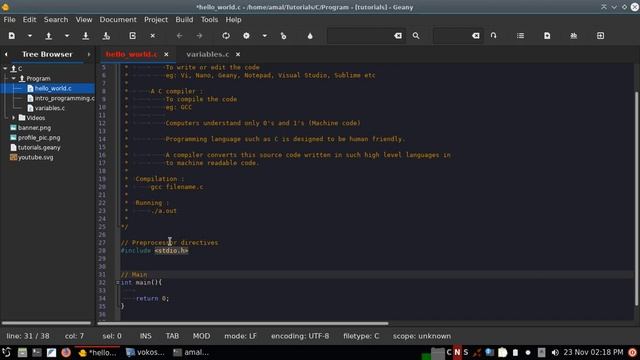Open the Build menu
640x360 pixels.
coord(184,20)
